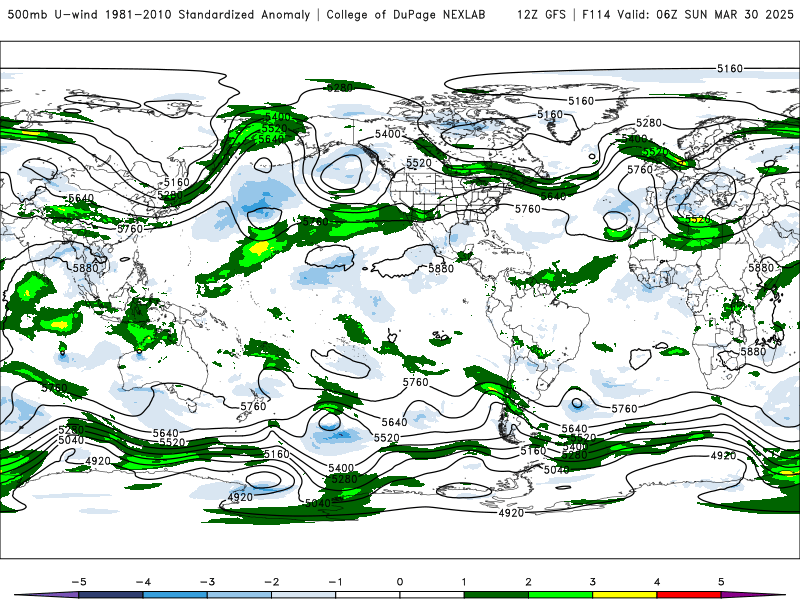Click the '1981-2010 Standardized Anomaly' text
800x600 pixels.
point(208,14)
